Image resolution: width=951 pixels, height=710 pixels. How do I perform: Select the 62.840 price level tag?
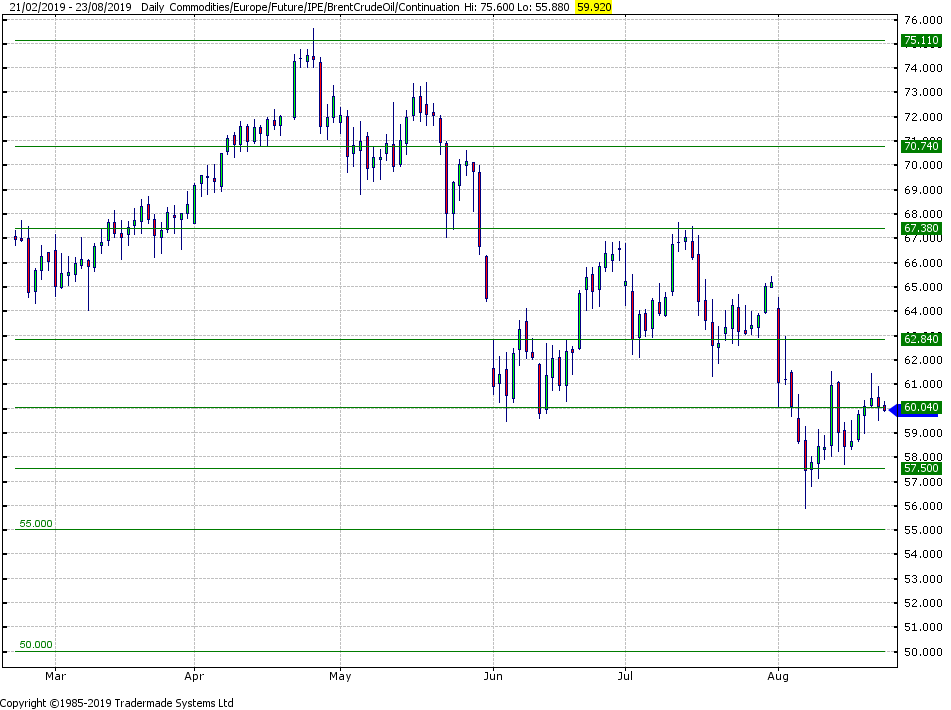pyautogui.click(x=921, y=339)
